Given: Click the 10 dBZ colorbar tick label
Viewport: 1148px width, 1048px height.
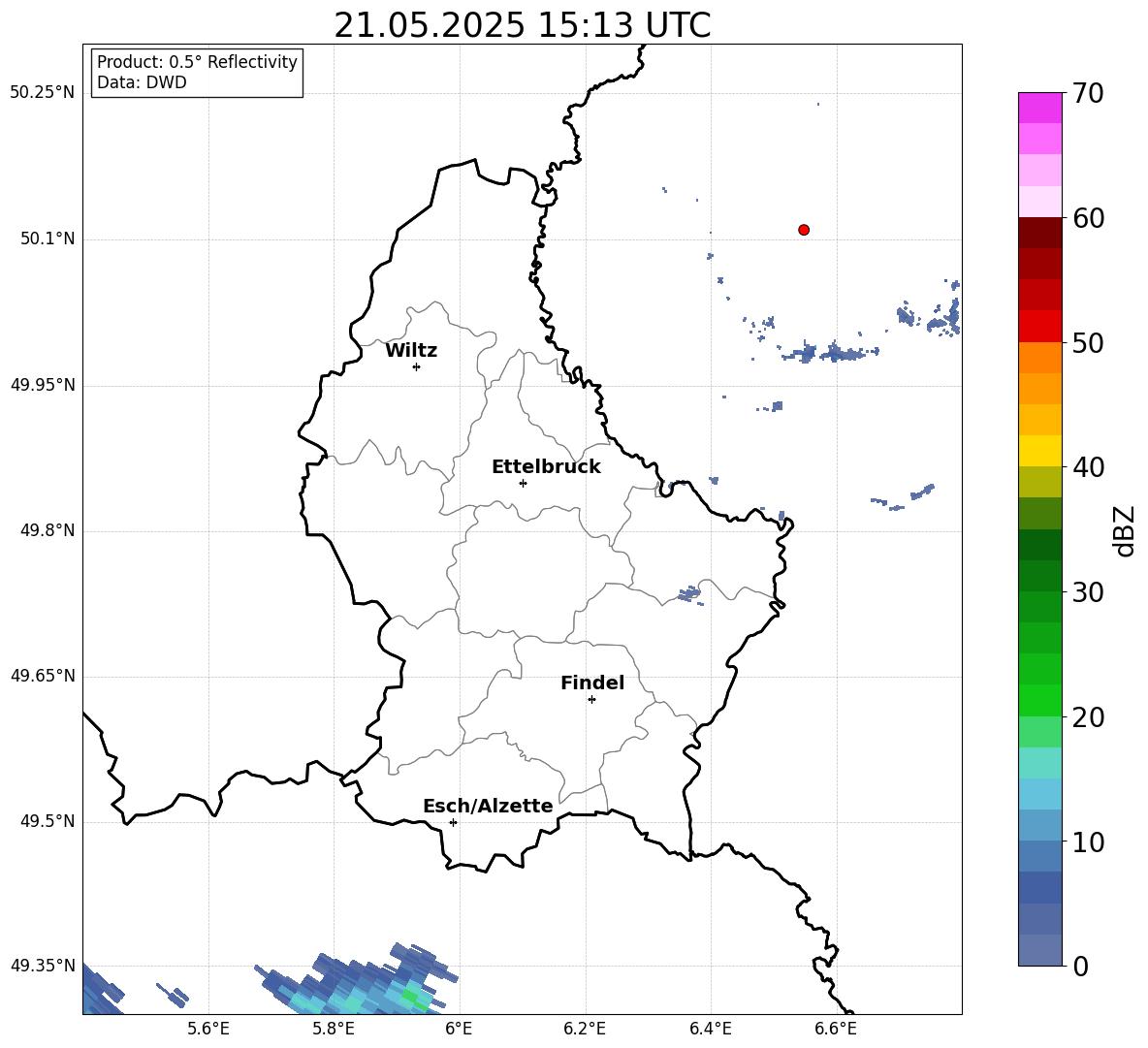Looking at the screenshot, I should (1088, 842).
